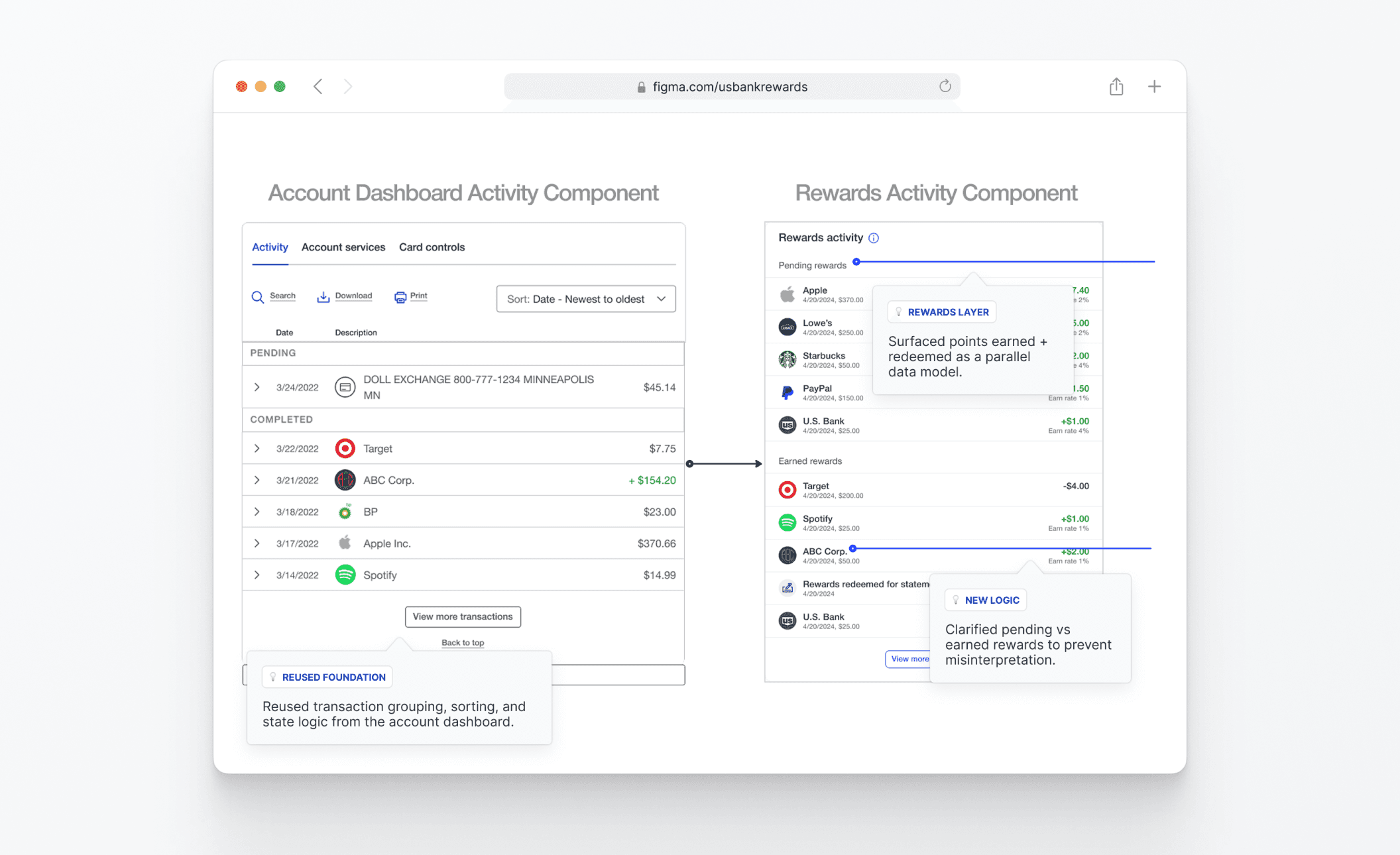Click the Back to top link
Screen dimensions: 1400x855
463,643
